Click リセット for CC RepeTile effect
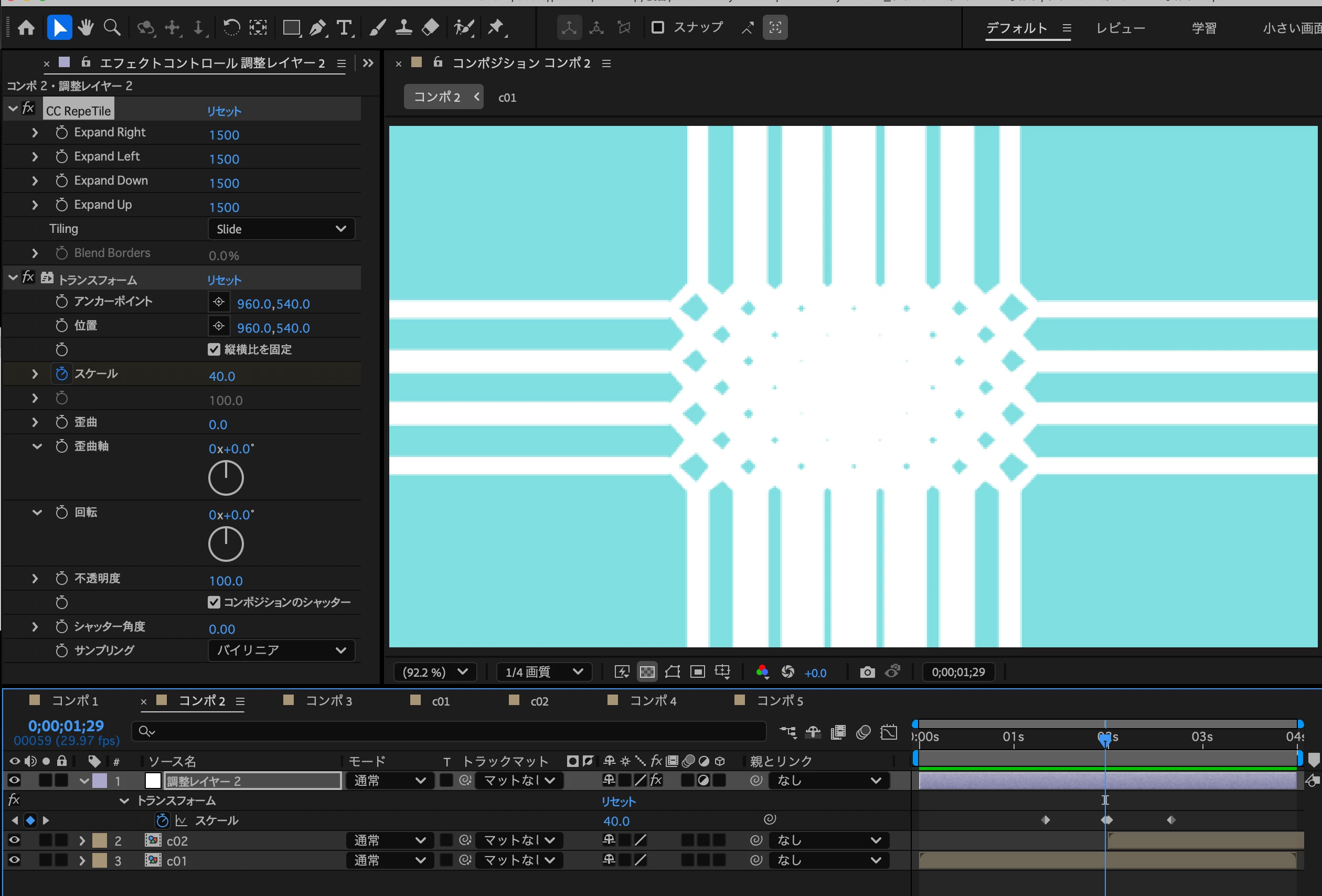The image size is (1322, 896). 223,112
